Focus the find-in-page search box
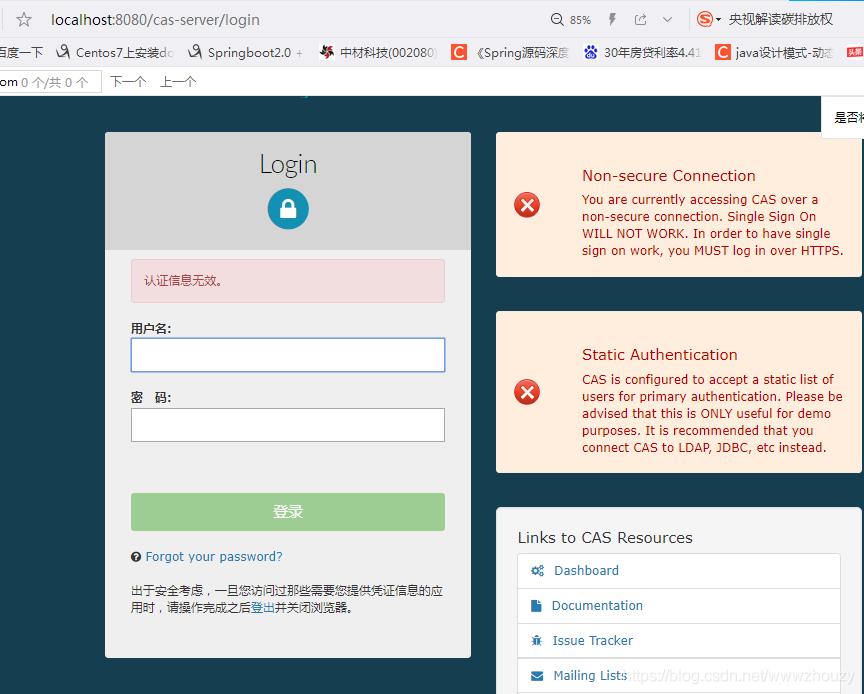The width and height of the screenshot is (864, 694). (50, 82)
